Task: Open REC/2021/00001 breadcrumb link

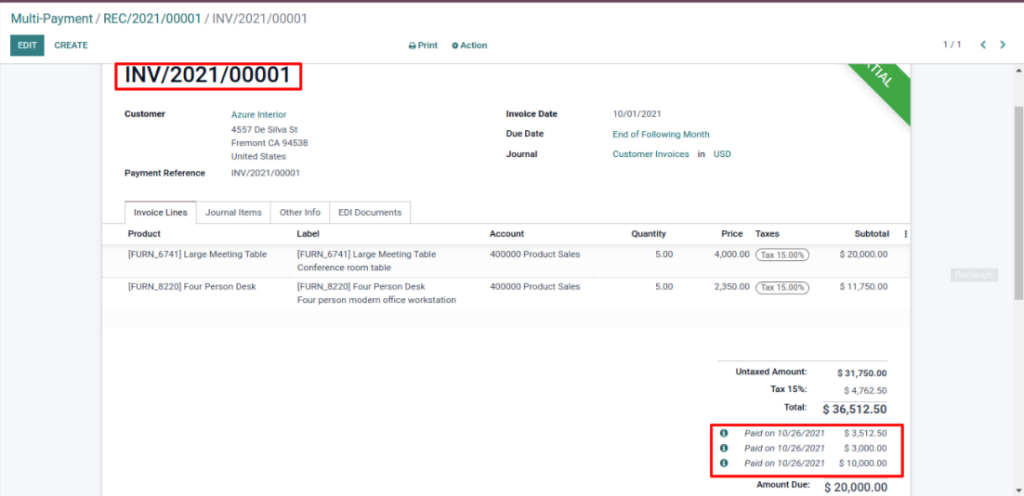Action: point(152,19)
